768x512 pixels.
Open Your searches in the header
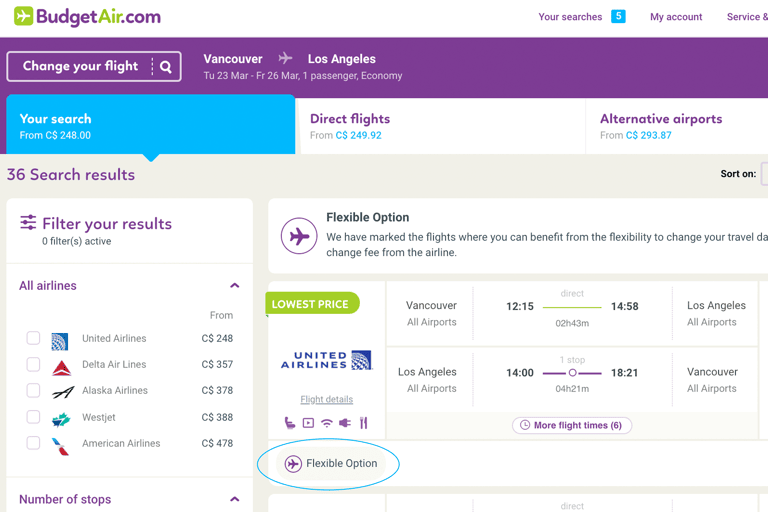pyautogui.click(x=570, y=17)
